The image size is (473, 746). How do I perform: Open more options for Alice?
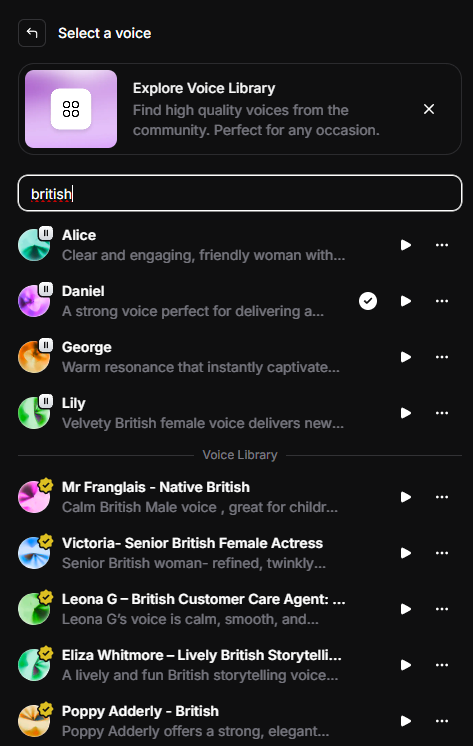click(x=442, y=245)
